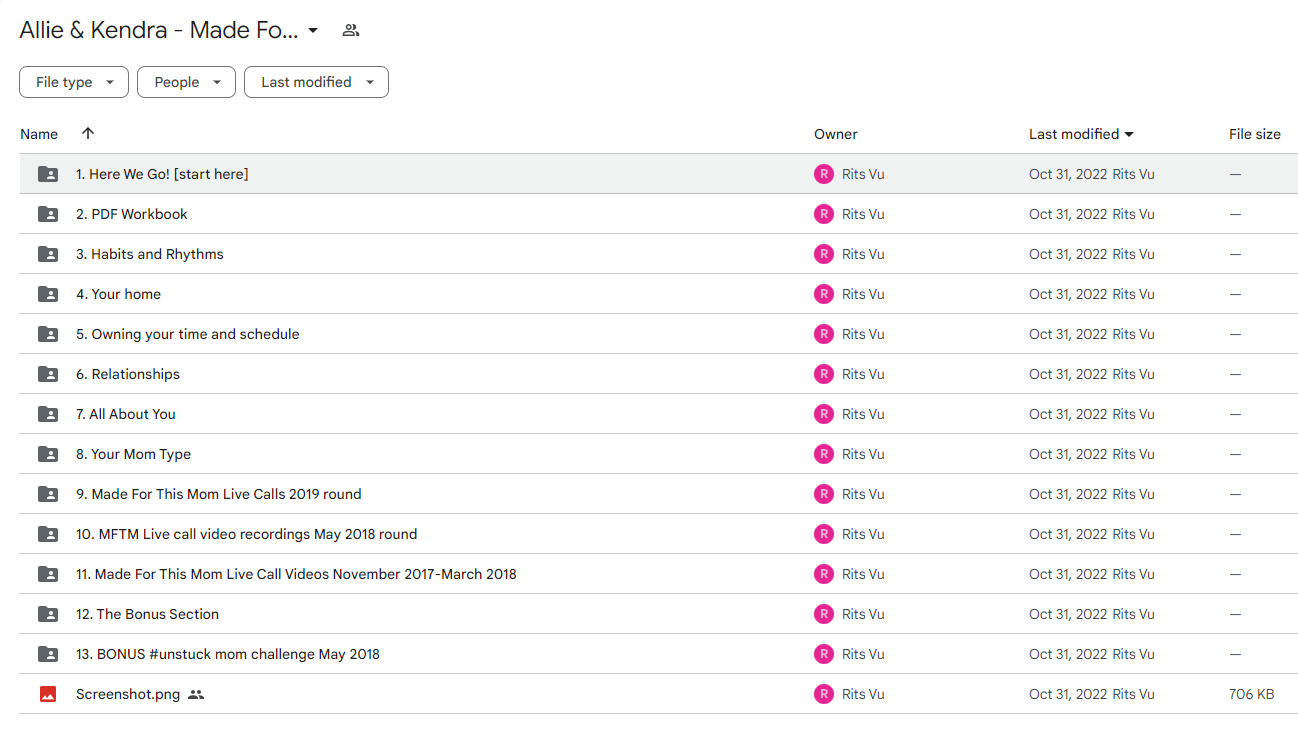Open the folder title dropdown arrow
Screen dimensions: 1298x736
coord(313,31)
